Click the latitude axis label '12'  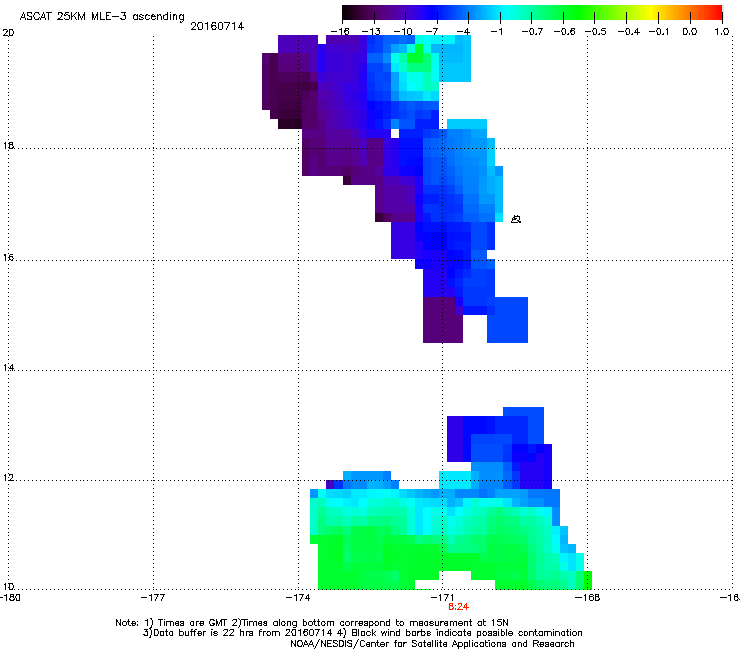tap(8, 478)
